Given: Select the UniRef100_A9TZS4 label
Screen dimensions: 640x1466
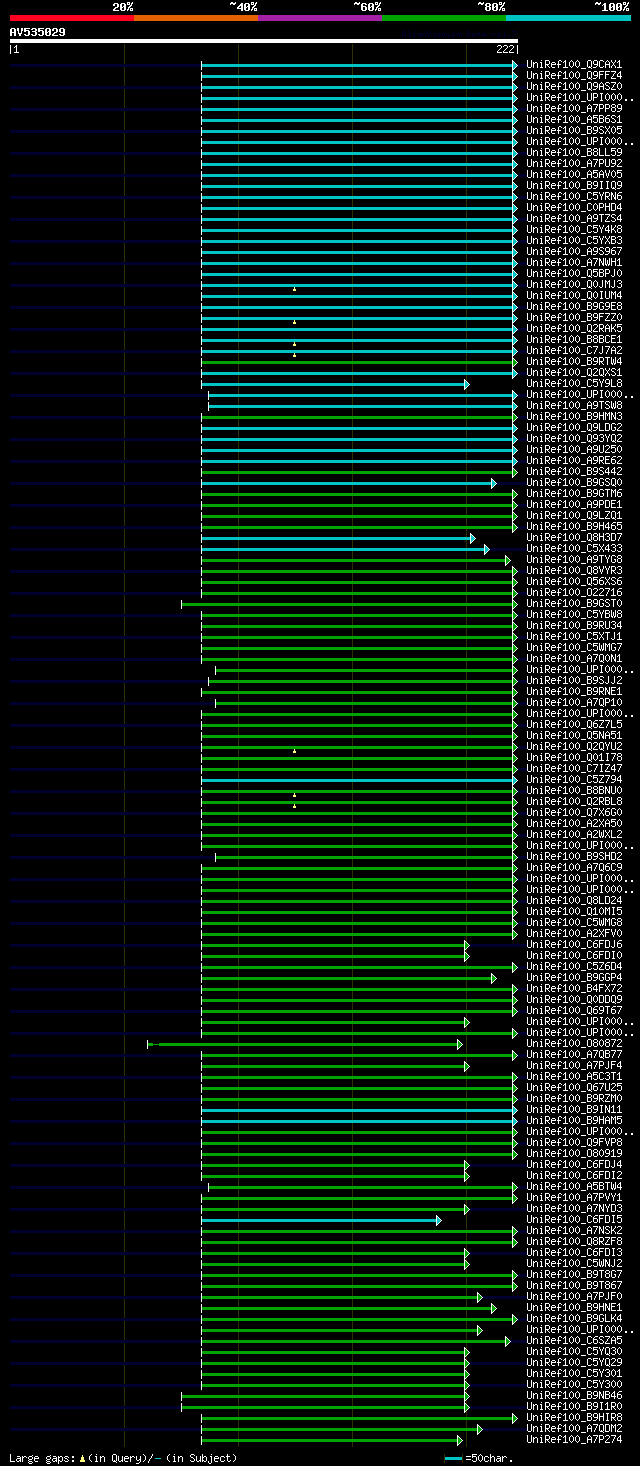Looking at the screenshot, I should 574,218.
